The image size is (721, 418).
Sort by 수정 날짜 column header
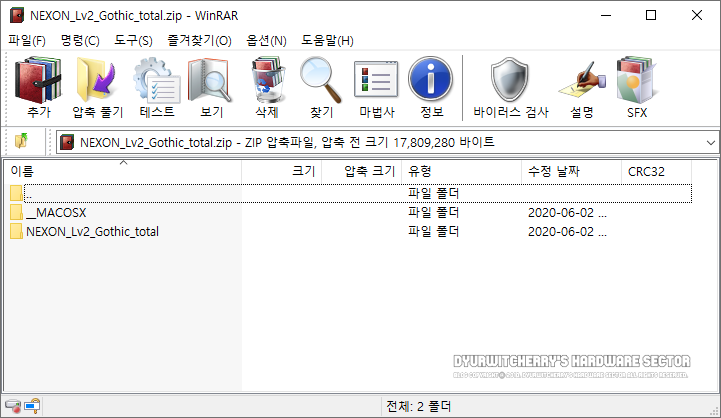point(572,172)
